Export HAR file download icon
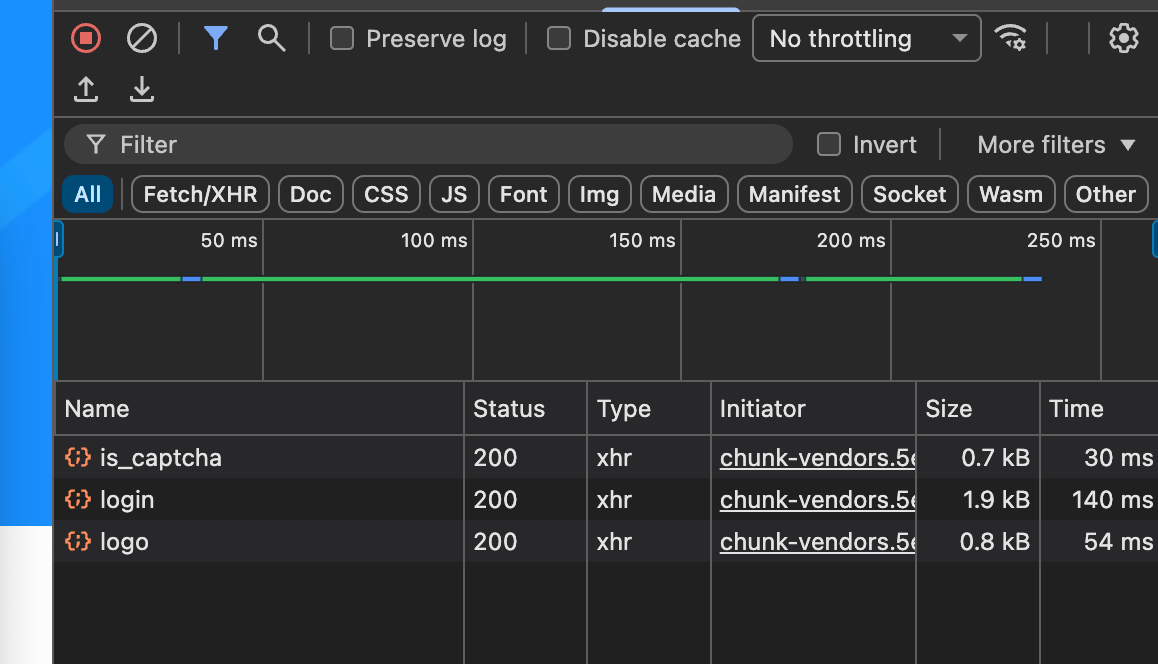This screenshot has height=664, width=1158. (x=142, y=90)
